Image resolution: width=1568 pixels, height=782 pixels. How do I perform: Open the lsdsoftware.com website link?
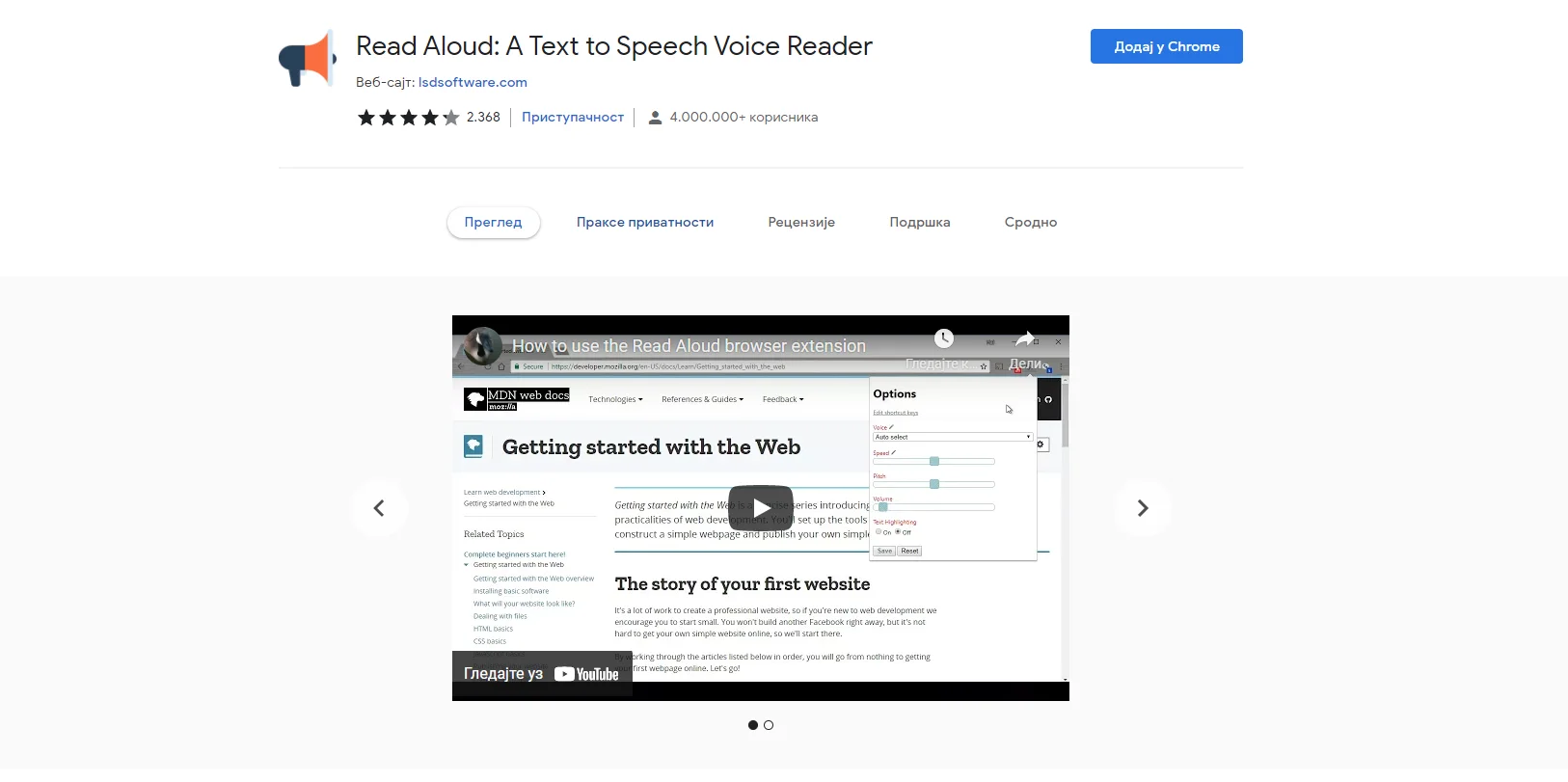pyautogui.click(x=473, y=83)
